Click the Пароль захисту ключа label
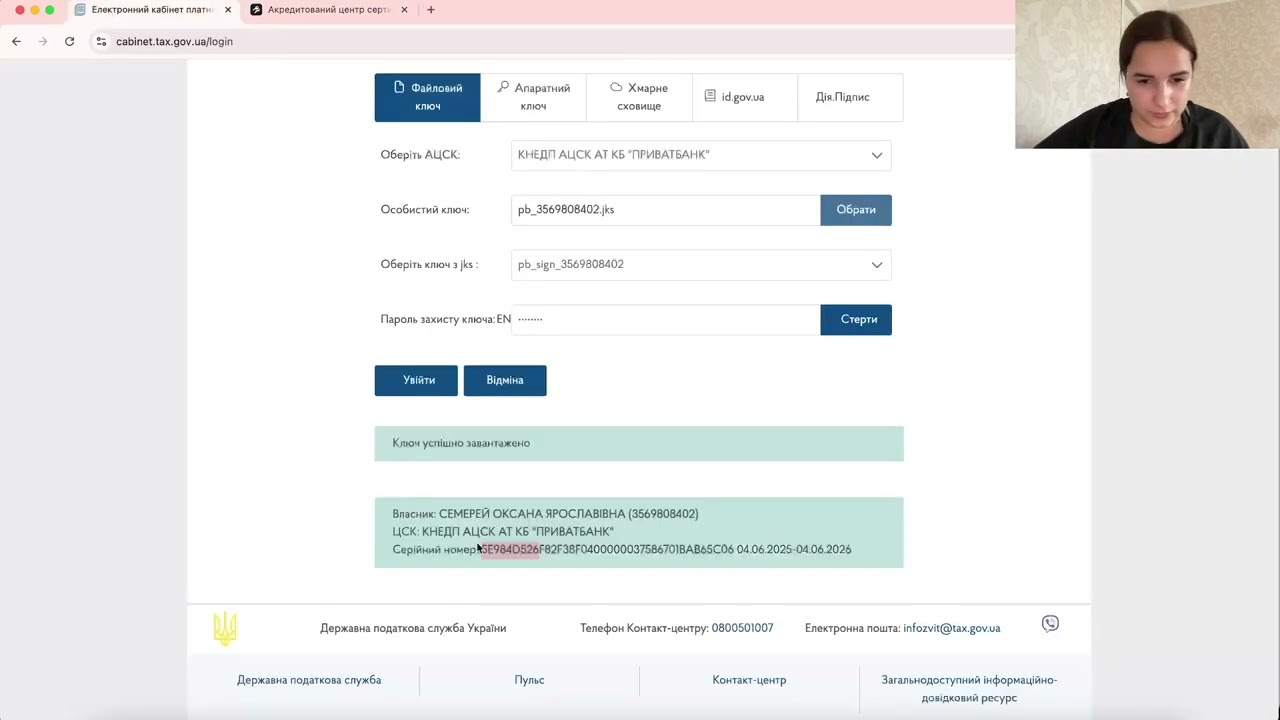This screenshot has width=1280, height=720. pos(438,320)
